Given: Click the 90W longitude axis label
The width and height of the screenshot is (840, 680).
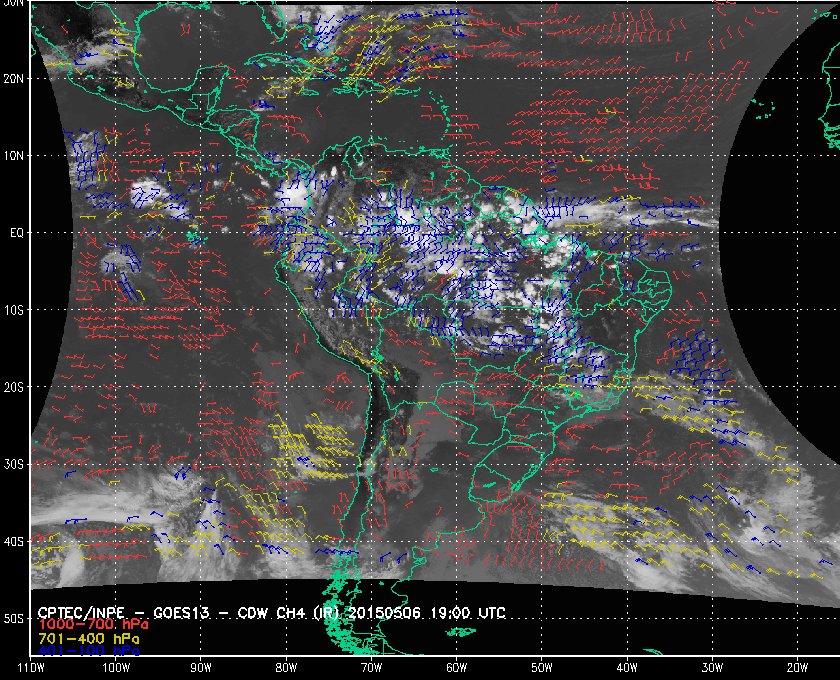Looking at the screenshot, I should pyautogui.click(x=201, y=666).
